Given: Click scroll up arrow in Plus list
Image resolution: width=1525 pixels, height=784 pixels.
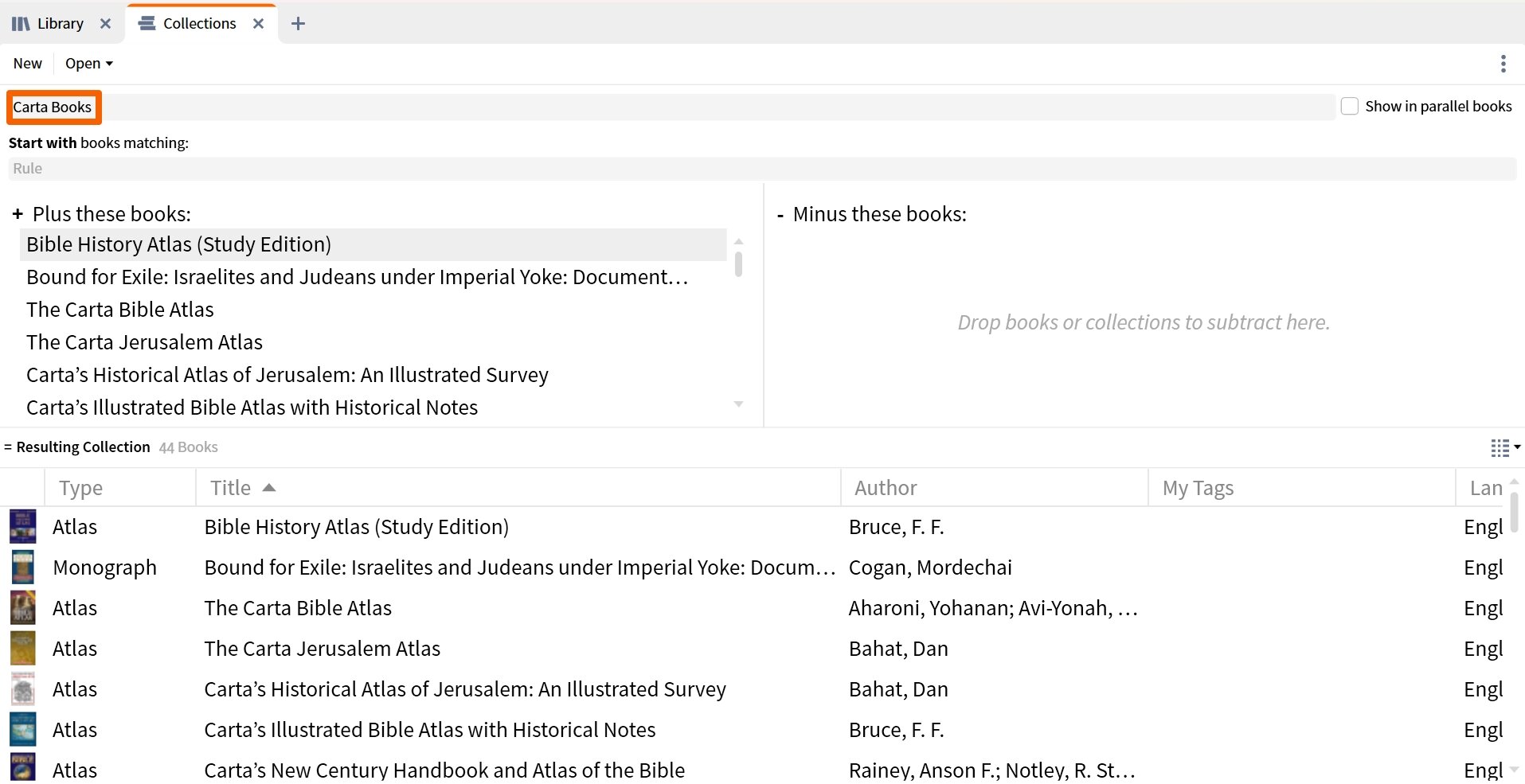Looking at the screenshot, I should coord(738,241).
